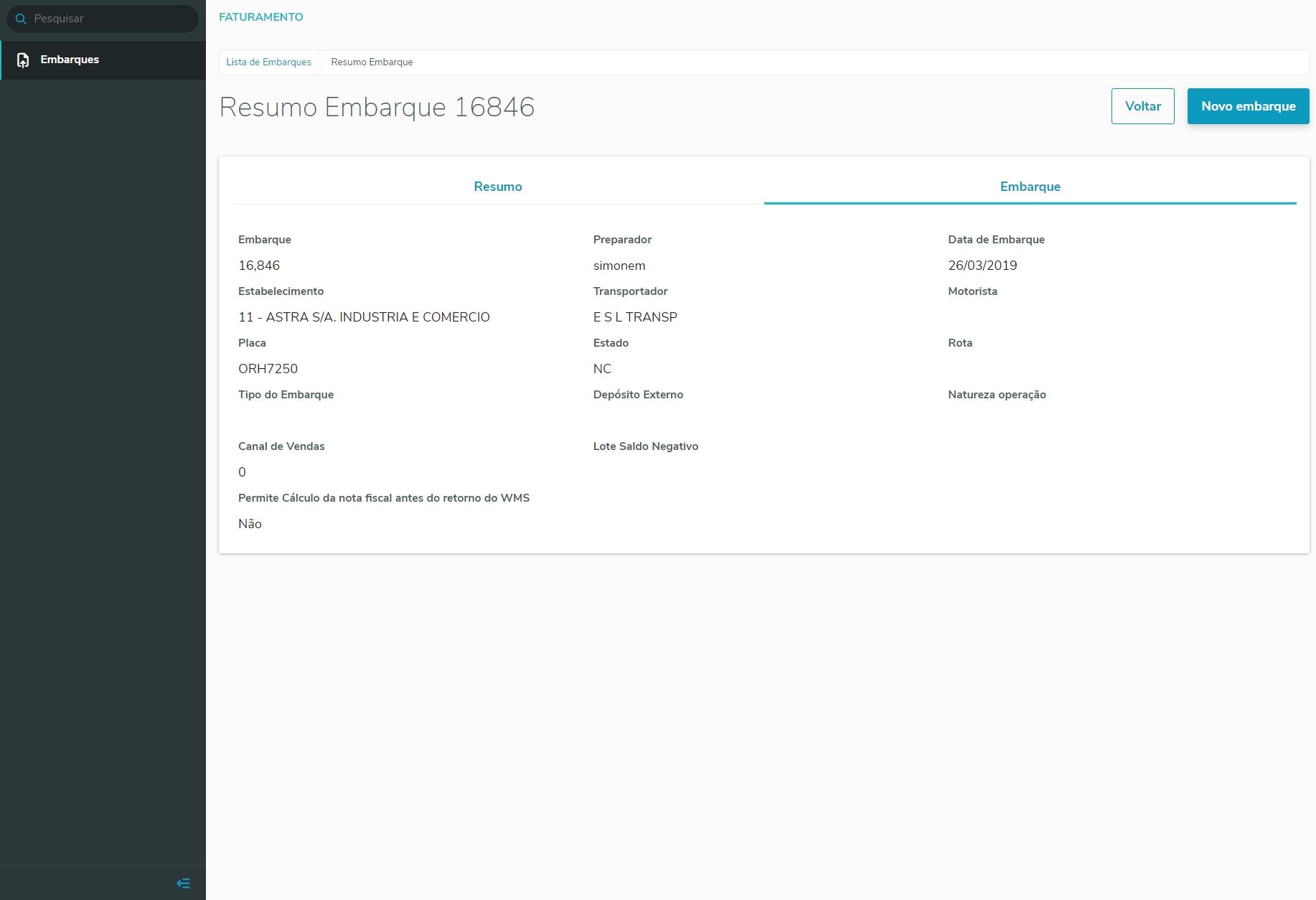This screenshot has height=900, width=1316.
Task: Click the Embarques document icon in sidebar
Action: [x=23, y=60]
